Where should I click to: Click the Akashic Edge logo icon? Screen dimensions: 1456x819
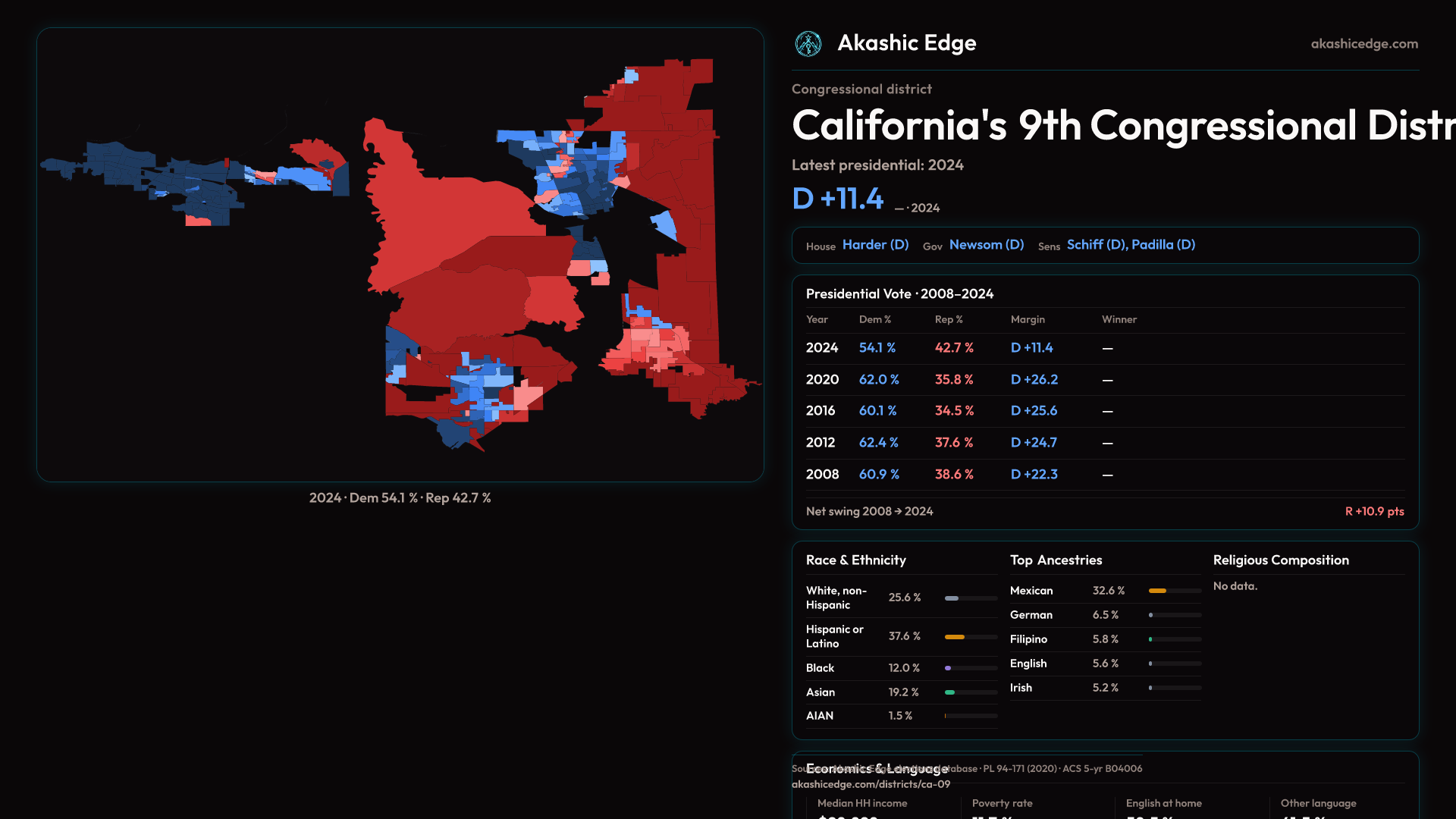click(808, 44)
